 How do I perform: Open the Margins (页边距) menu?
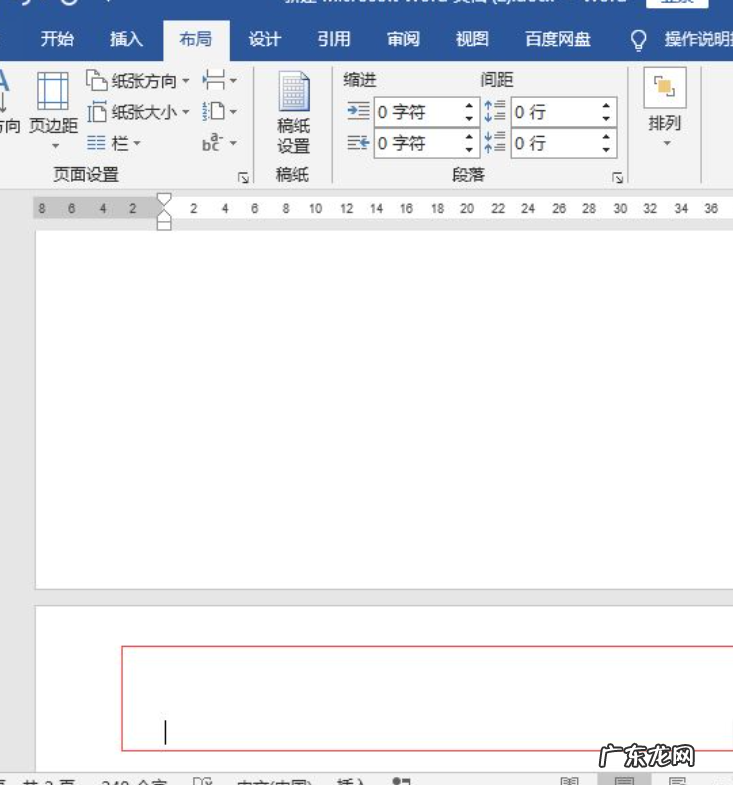click(52, 108)
